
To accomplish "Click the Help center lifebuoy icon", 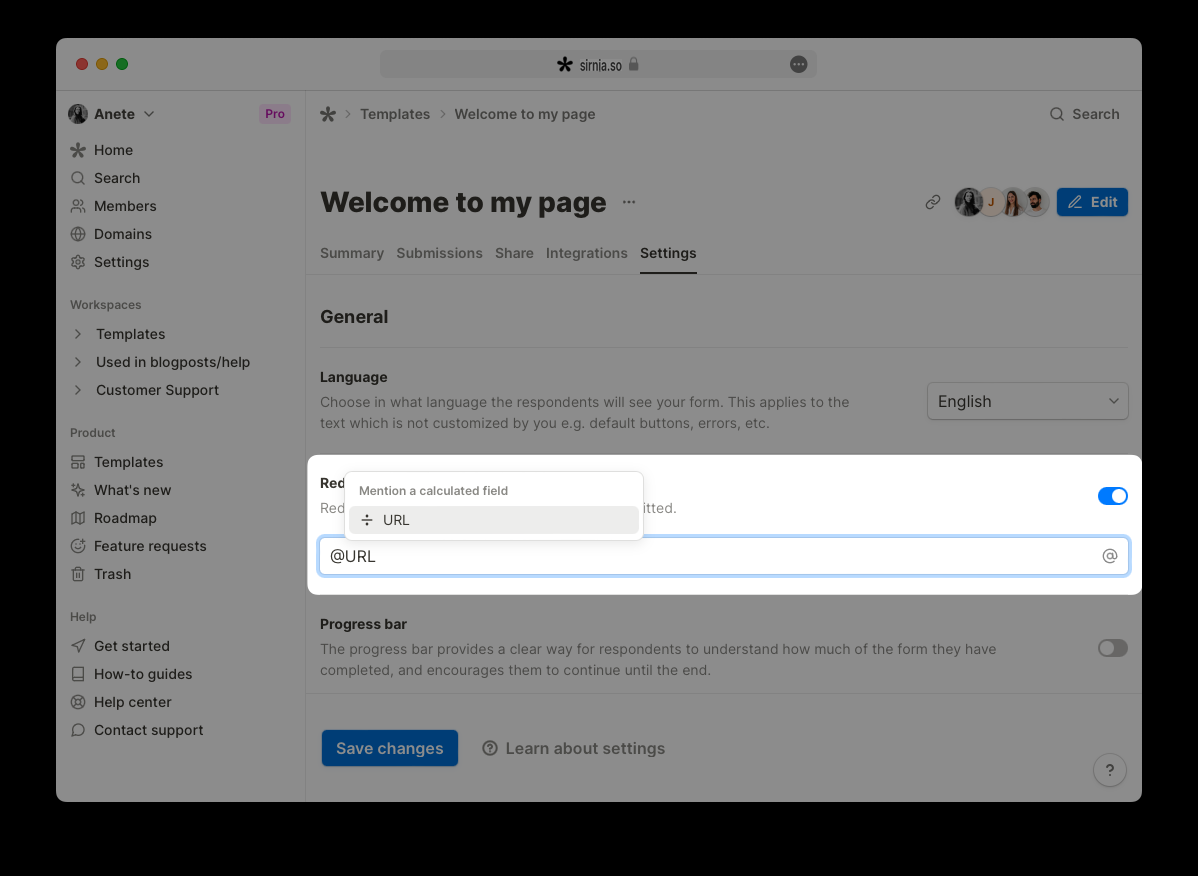I will [78, 702].
